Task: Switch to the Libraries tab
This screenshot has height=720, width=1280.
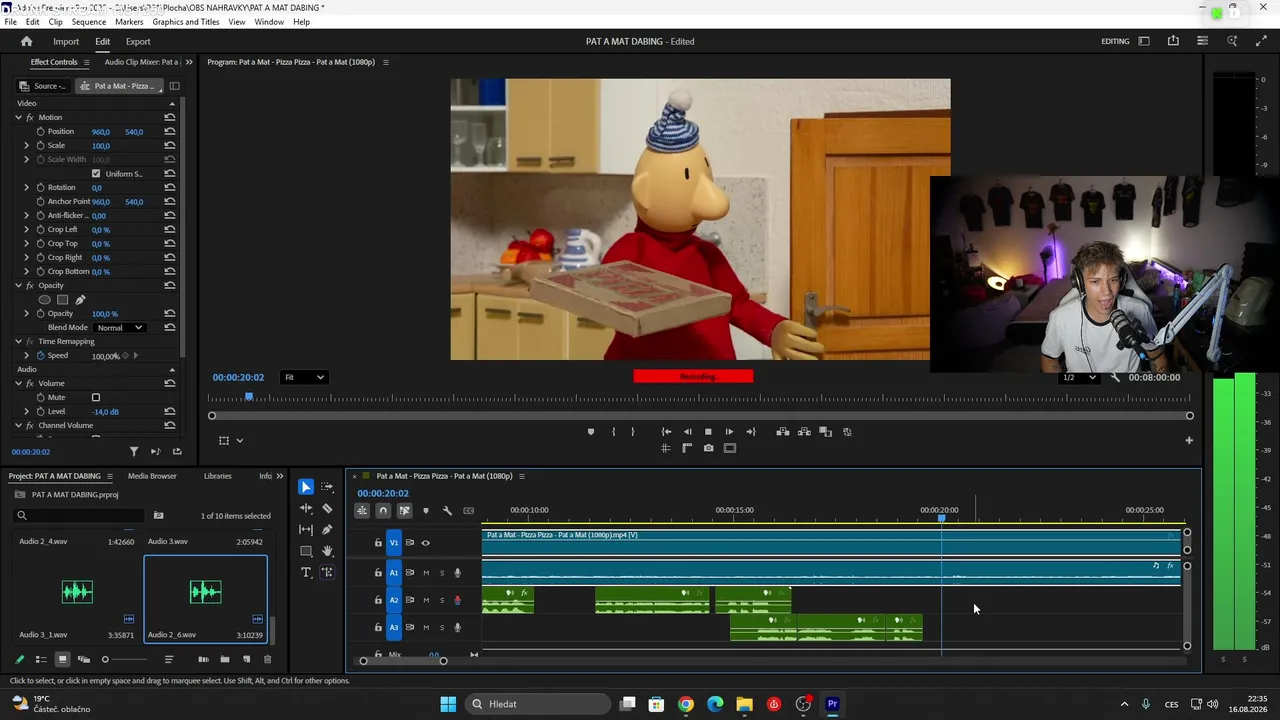Action: [x=217, y=476]
